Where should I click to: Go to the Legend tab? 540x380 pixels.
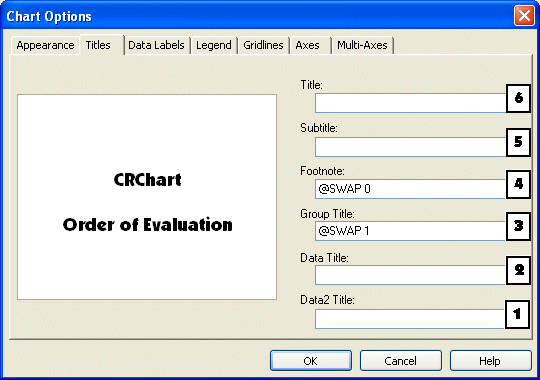[214, 45]
